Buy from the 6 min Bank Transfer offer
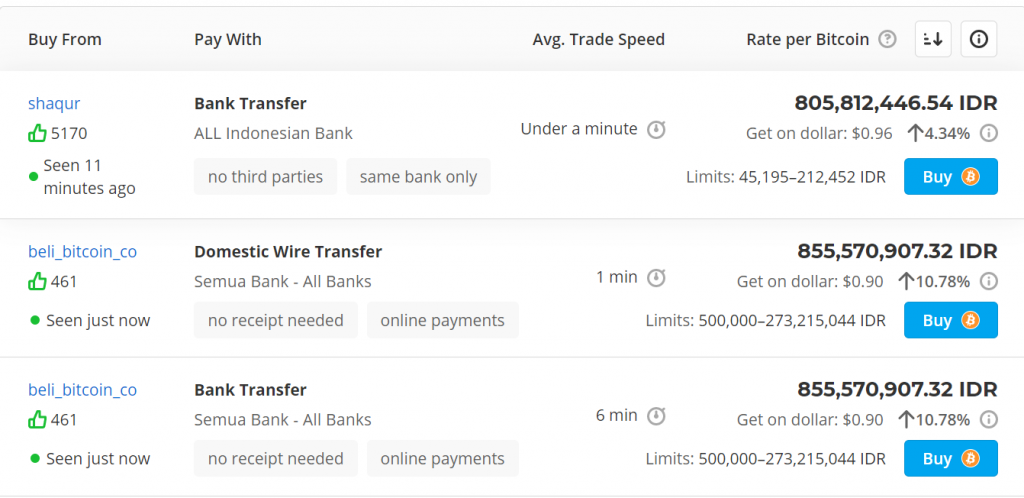 point(951,458)
